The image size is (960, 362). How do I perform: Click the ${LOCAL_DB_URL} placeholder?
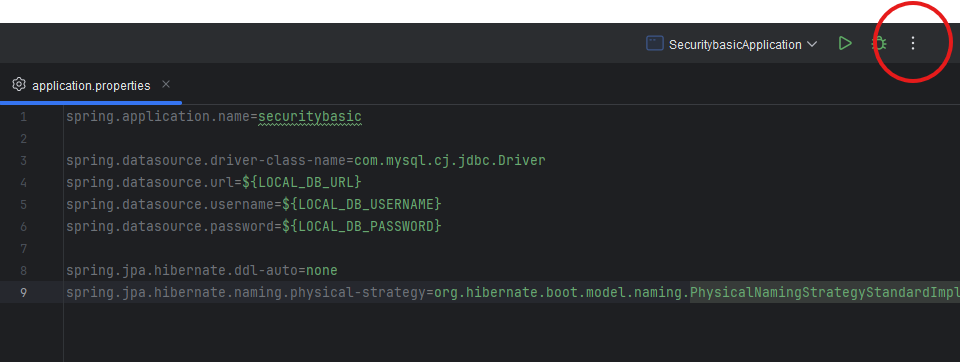[302, 183]
